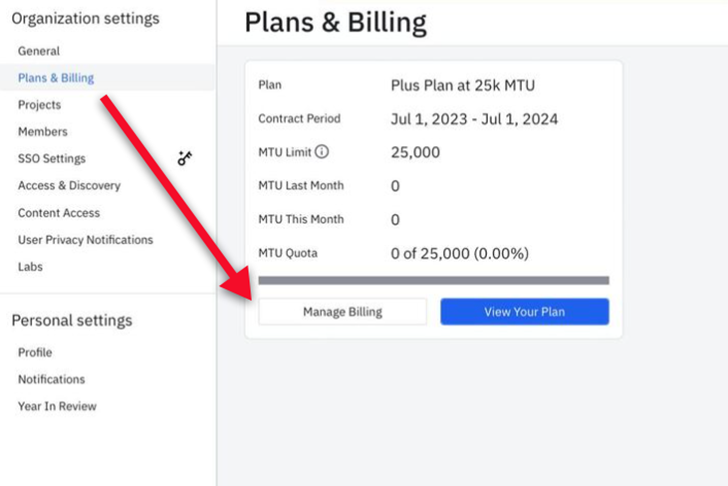This screenshot has width=728, height=486.
Task: Select Plans & Billing in sidebar
Action: (x=56, y=78)
